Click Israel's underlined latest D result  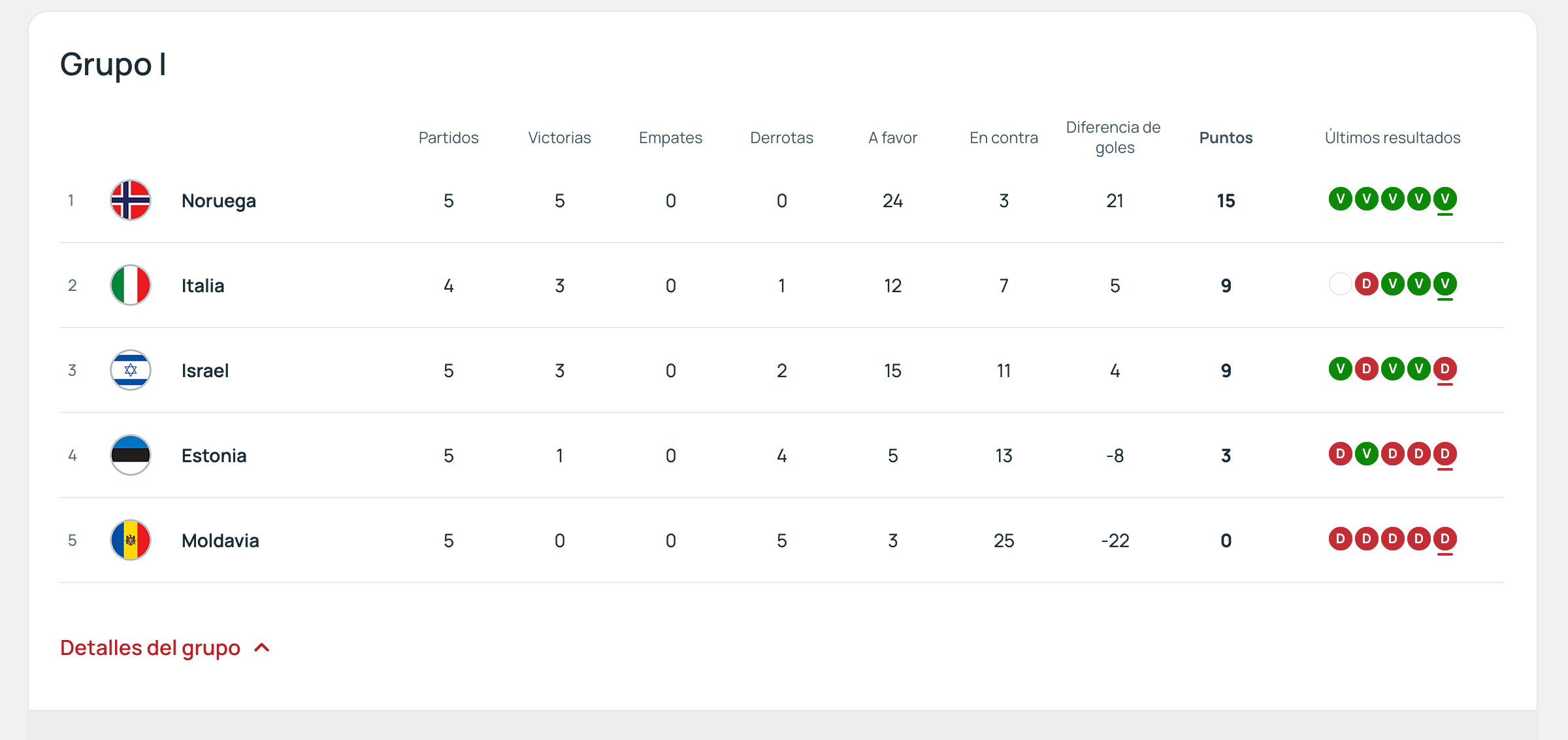1445,369
